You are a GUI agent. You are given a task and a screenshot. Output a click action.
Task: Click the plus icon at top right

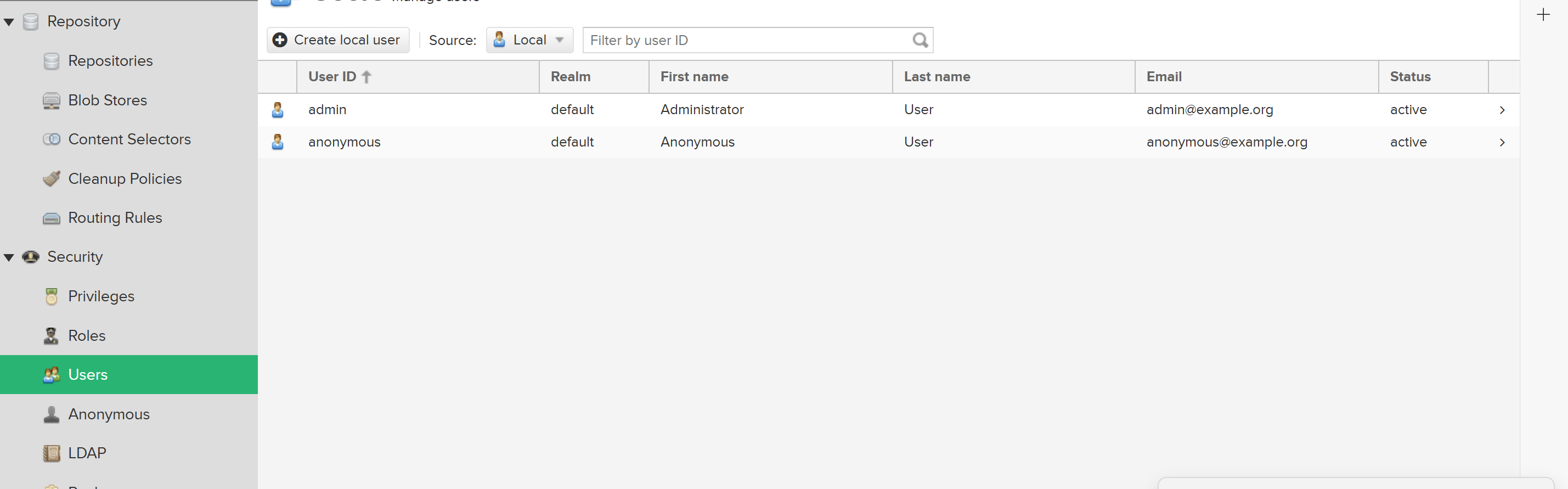coord(1543,15)
